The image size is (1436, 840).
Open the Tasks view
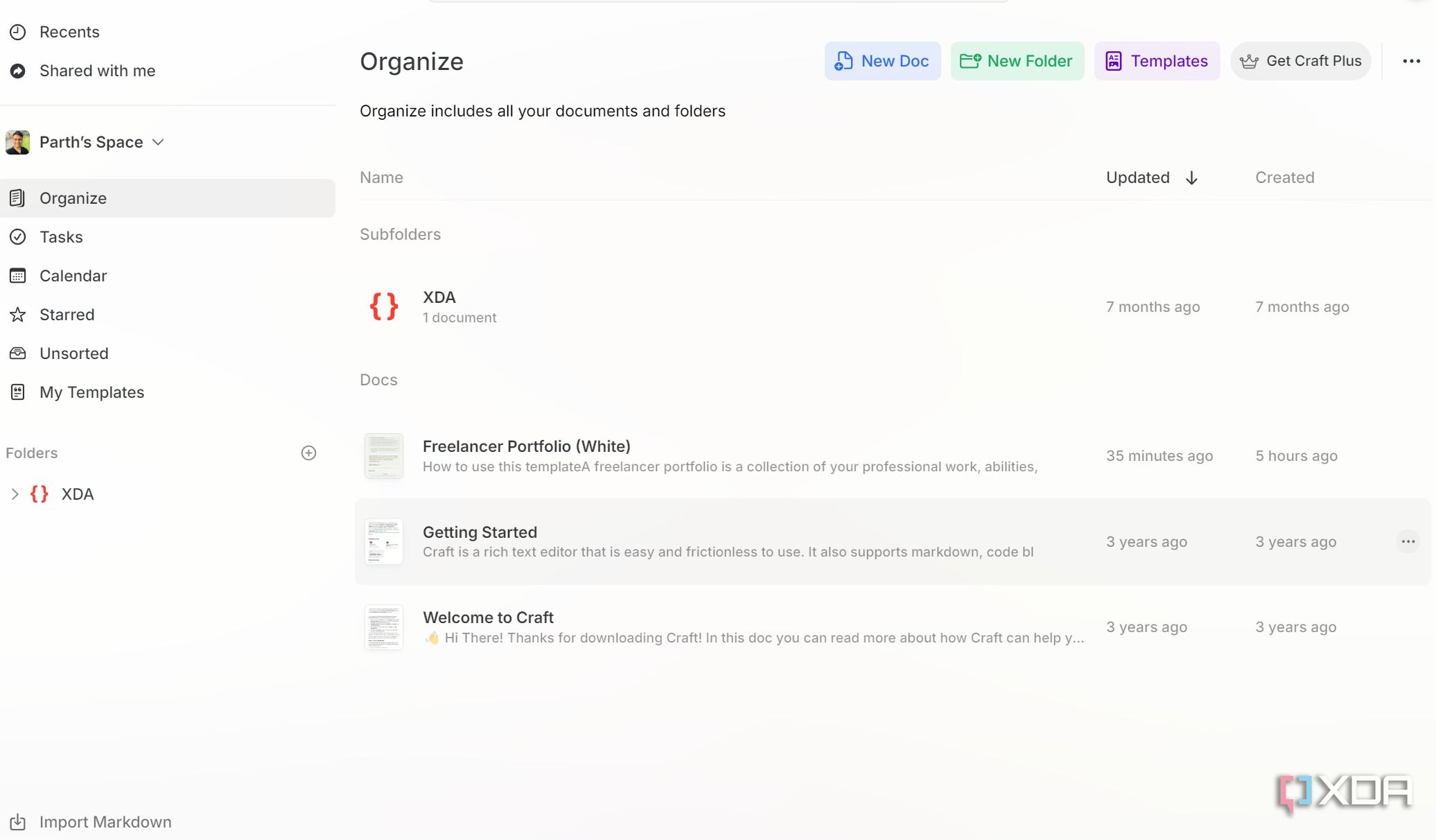(x=61, y=237)
